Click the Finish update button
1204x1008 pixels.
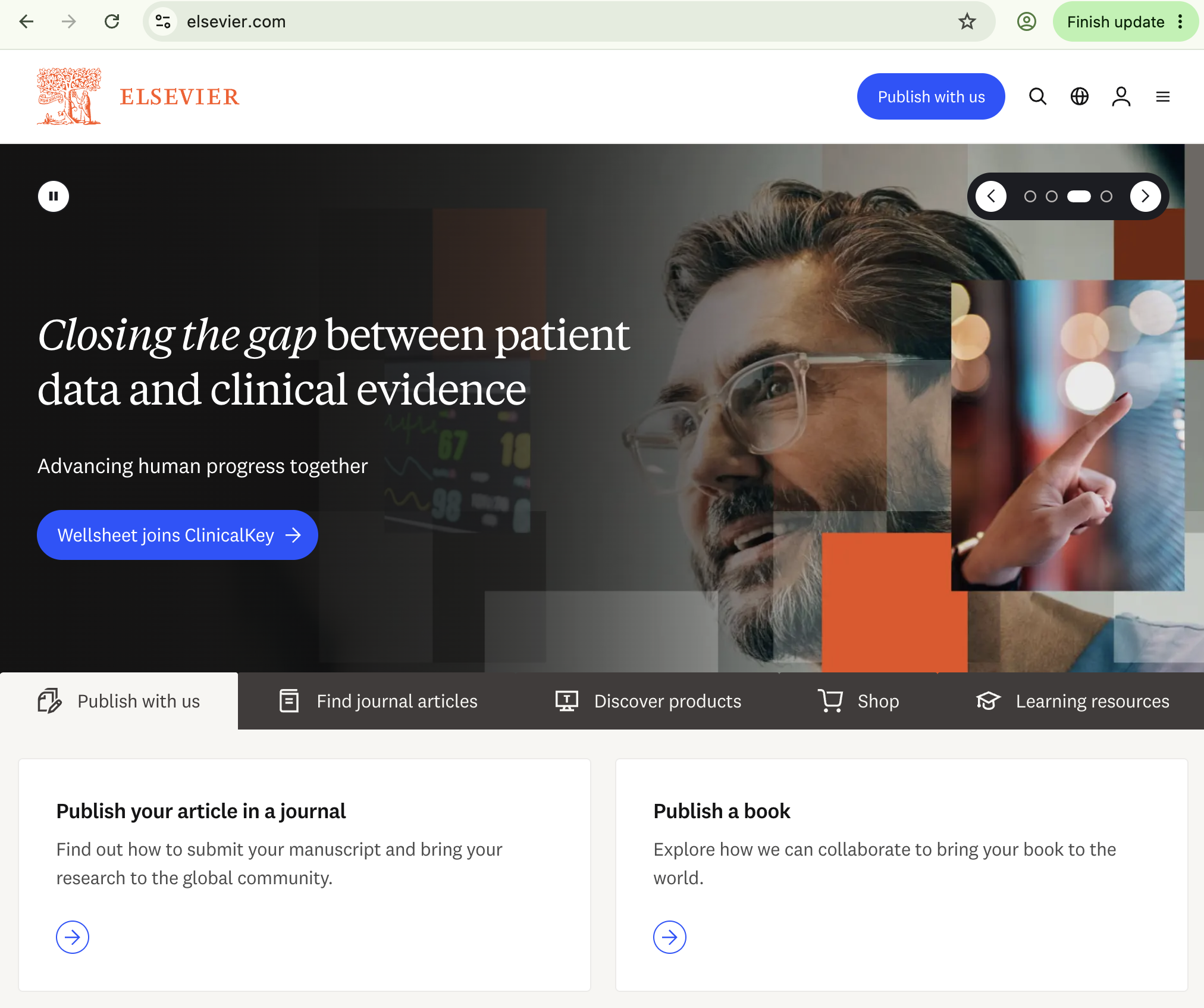click(1115, 22)
